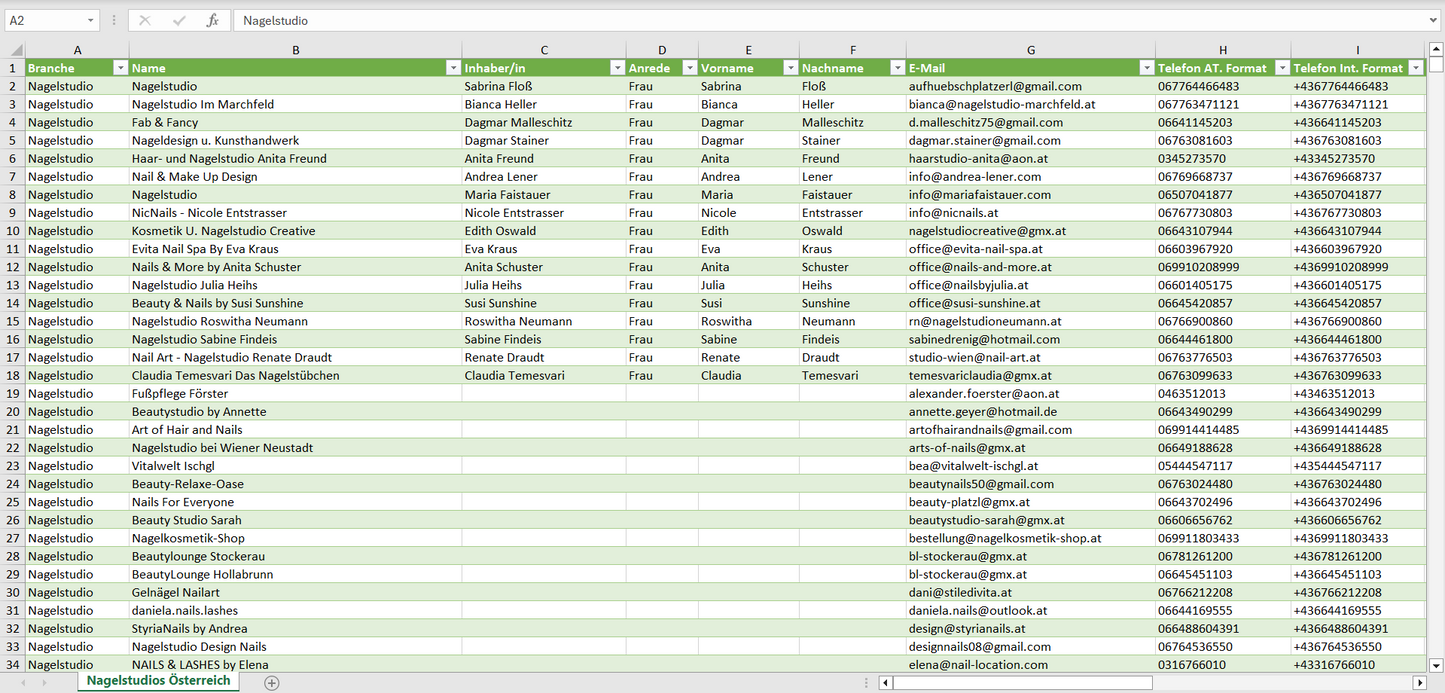Open the Anrede column filter dropdown

(x=689, y=68)
